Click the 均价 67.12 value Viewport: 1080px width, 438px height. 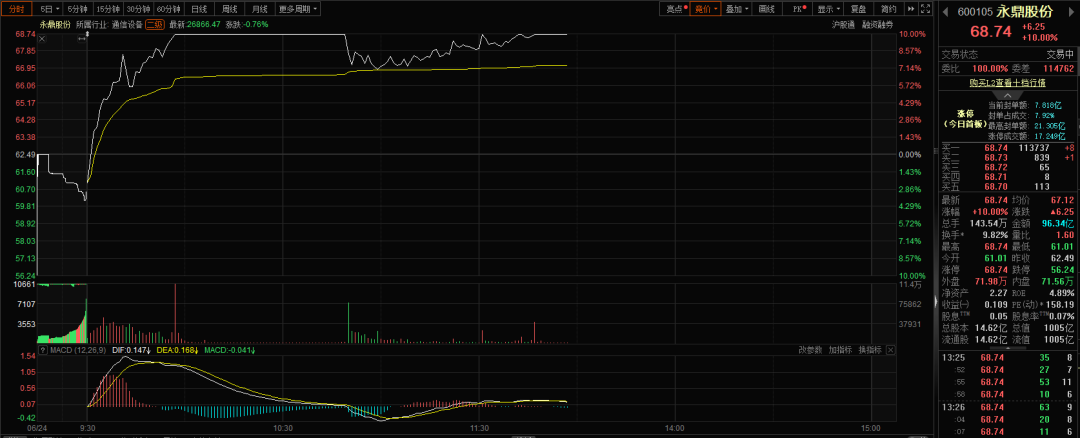pyautogui.click(x=1063, y=200)
